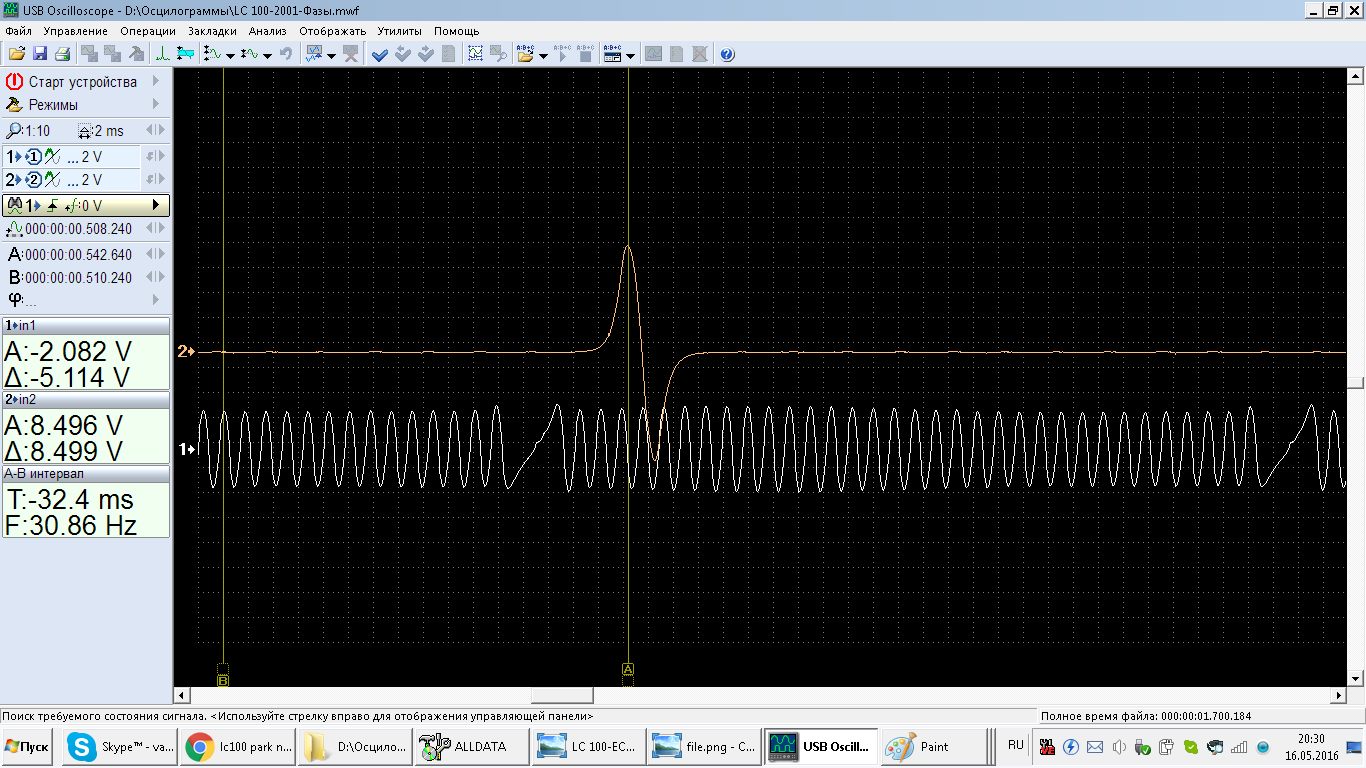Toggle the channel 1 enable icon

[x=34, y=157]
